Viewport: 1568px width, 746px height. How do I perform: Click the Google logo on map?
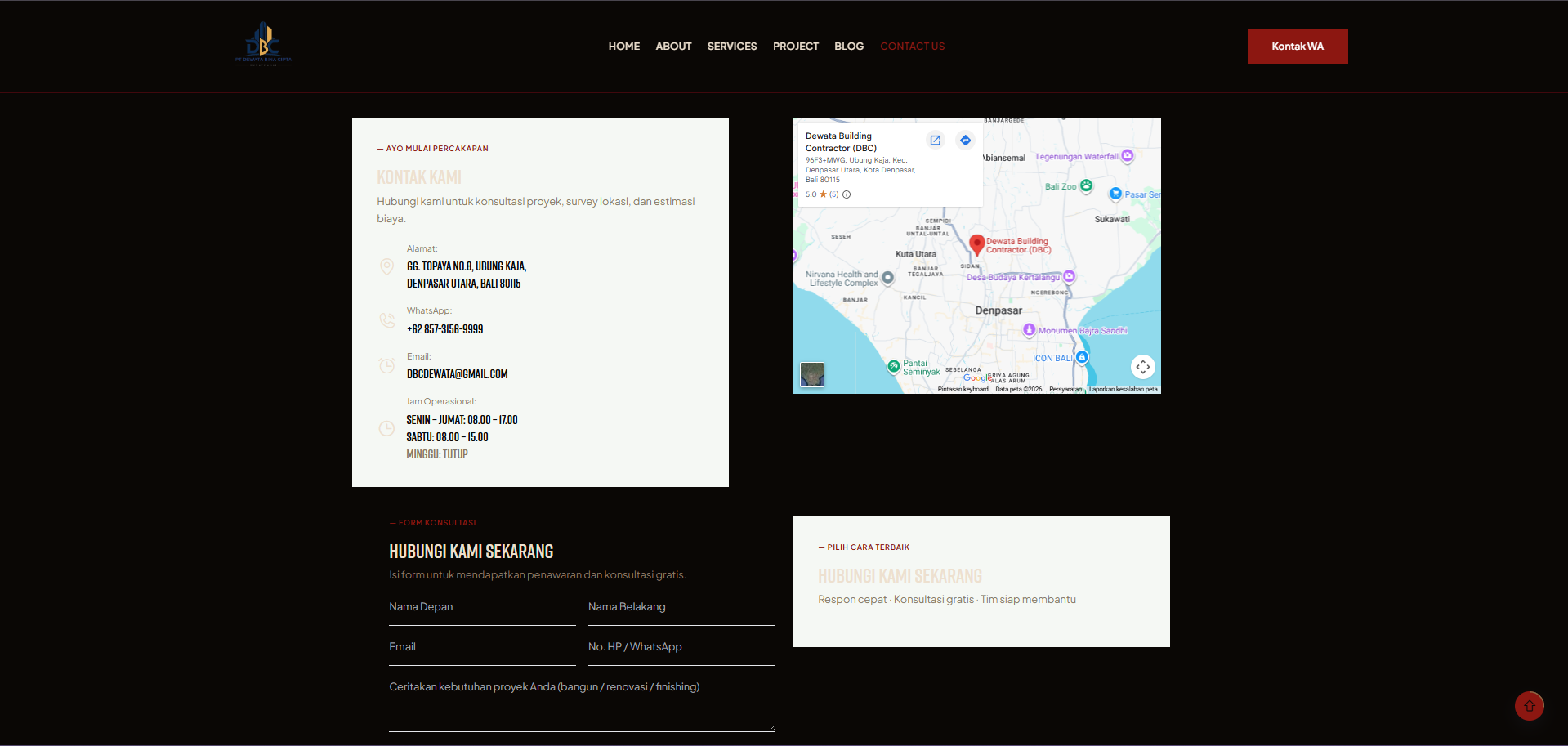pyautogui.click(x=977, y=377)
